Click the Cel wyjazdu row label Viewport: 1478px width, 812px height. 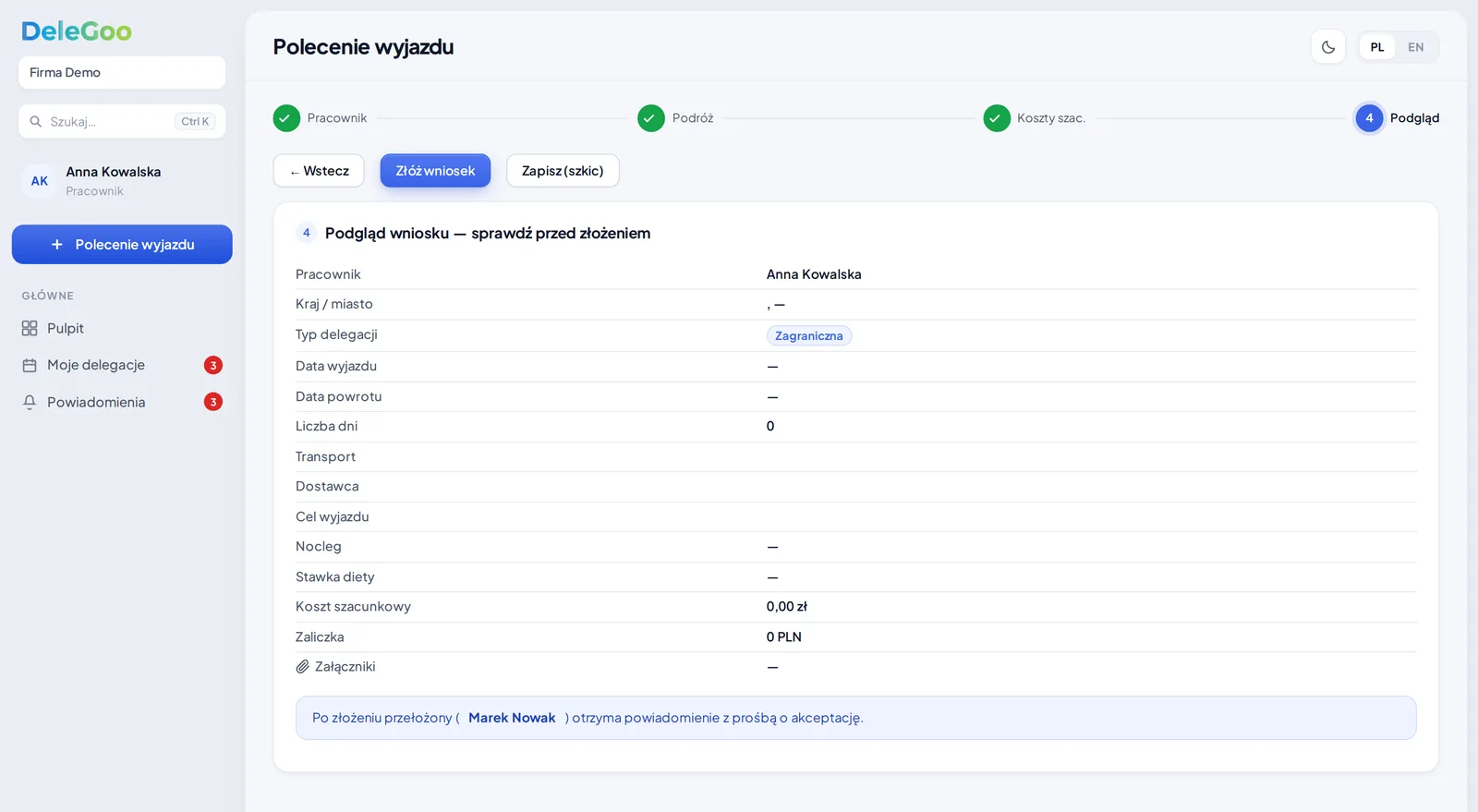[333, 516]
